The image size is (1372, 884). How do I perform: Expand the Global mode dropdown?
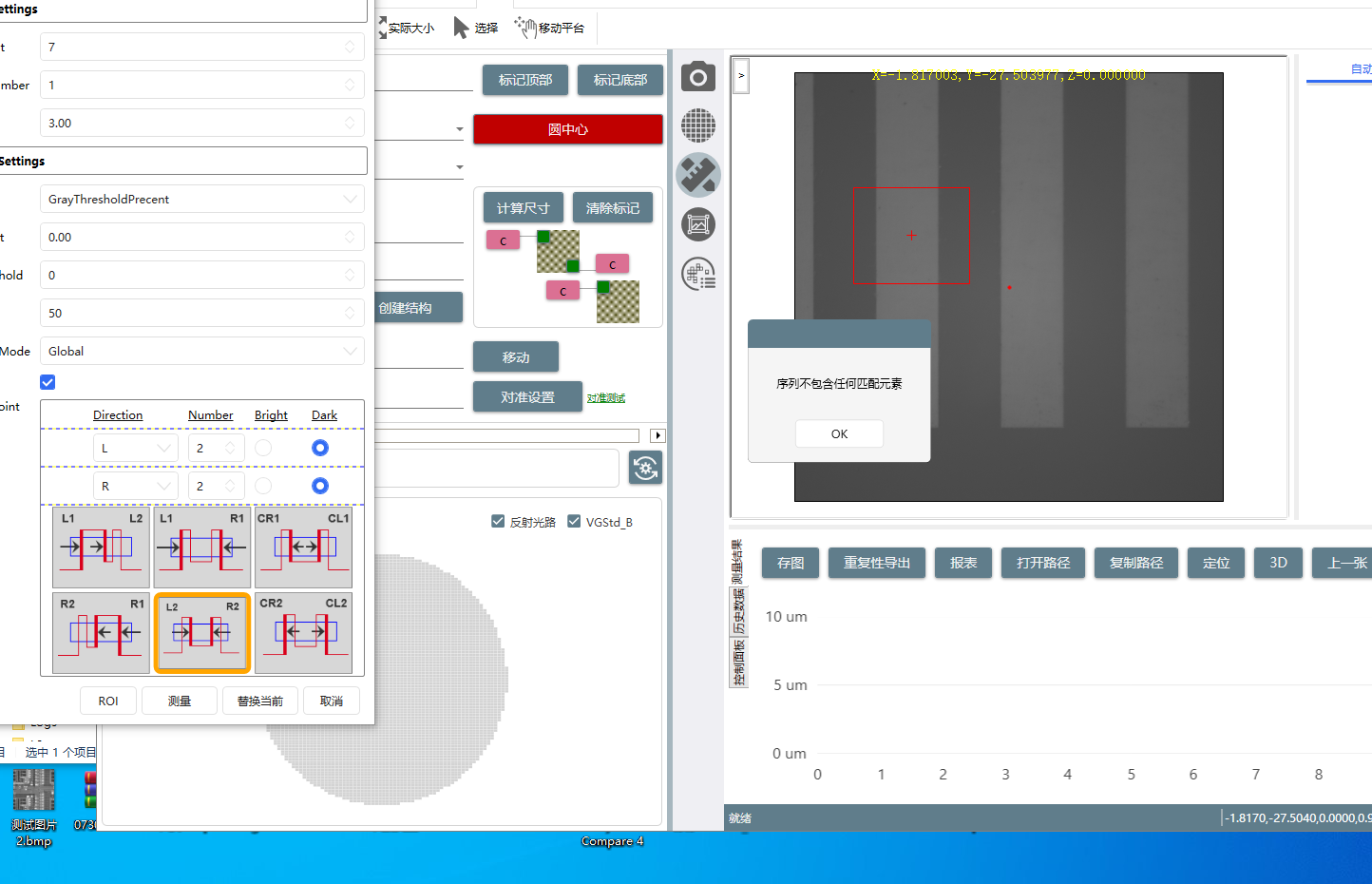click(201, 351)
